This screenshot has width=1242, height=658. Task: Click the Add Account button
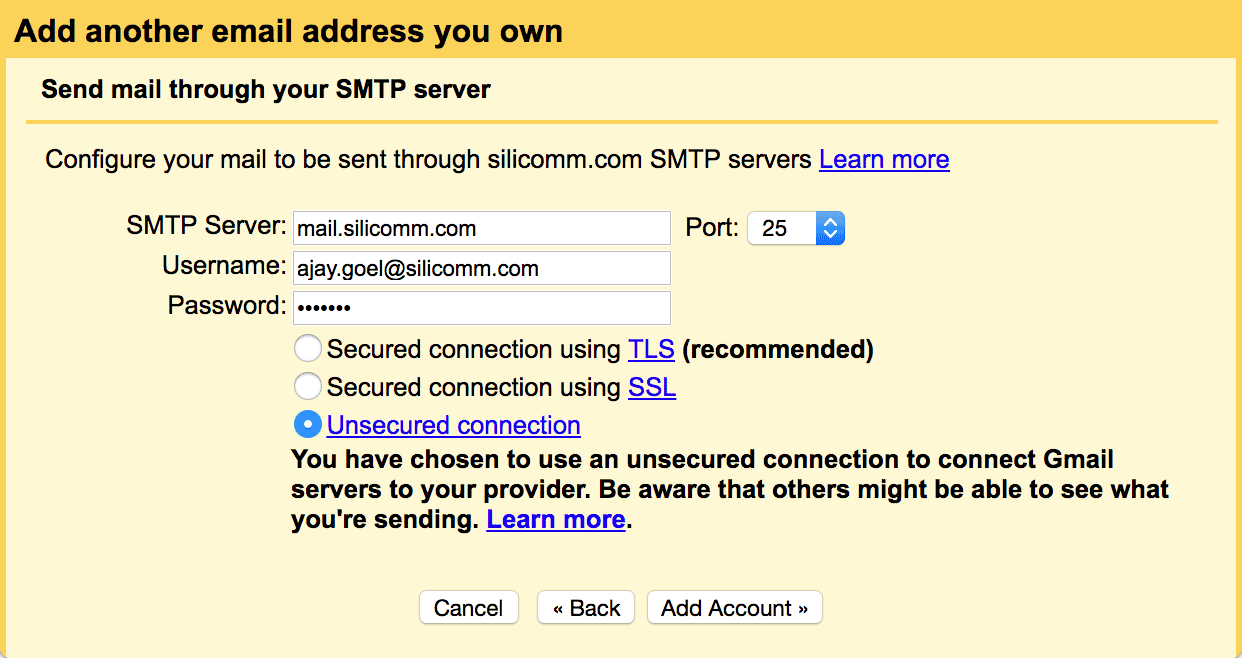(734, 607)
